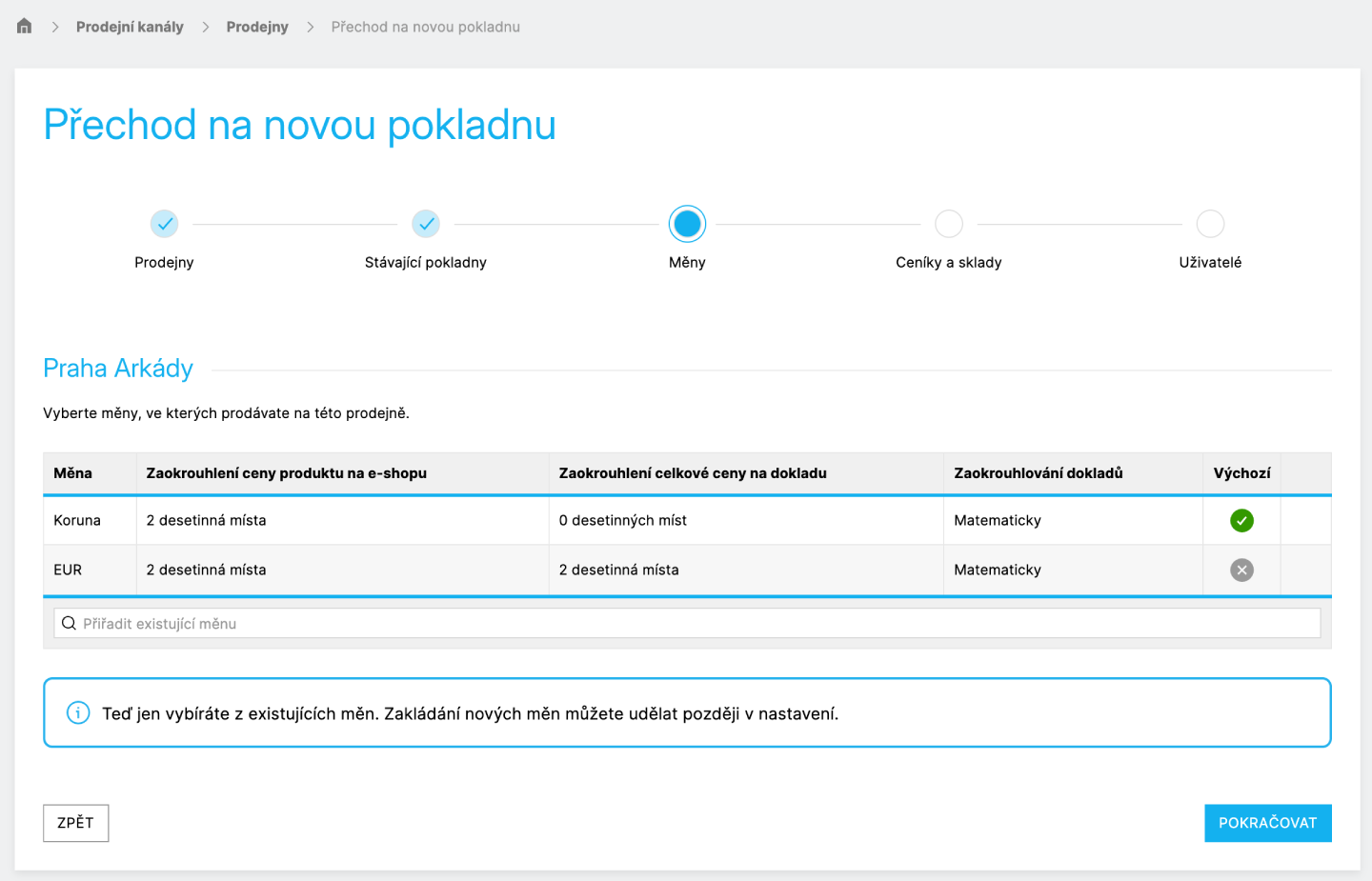Select the active Měny step circle
This screenshot has height=881, width=1372.
687,224
